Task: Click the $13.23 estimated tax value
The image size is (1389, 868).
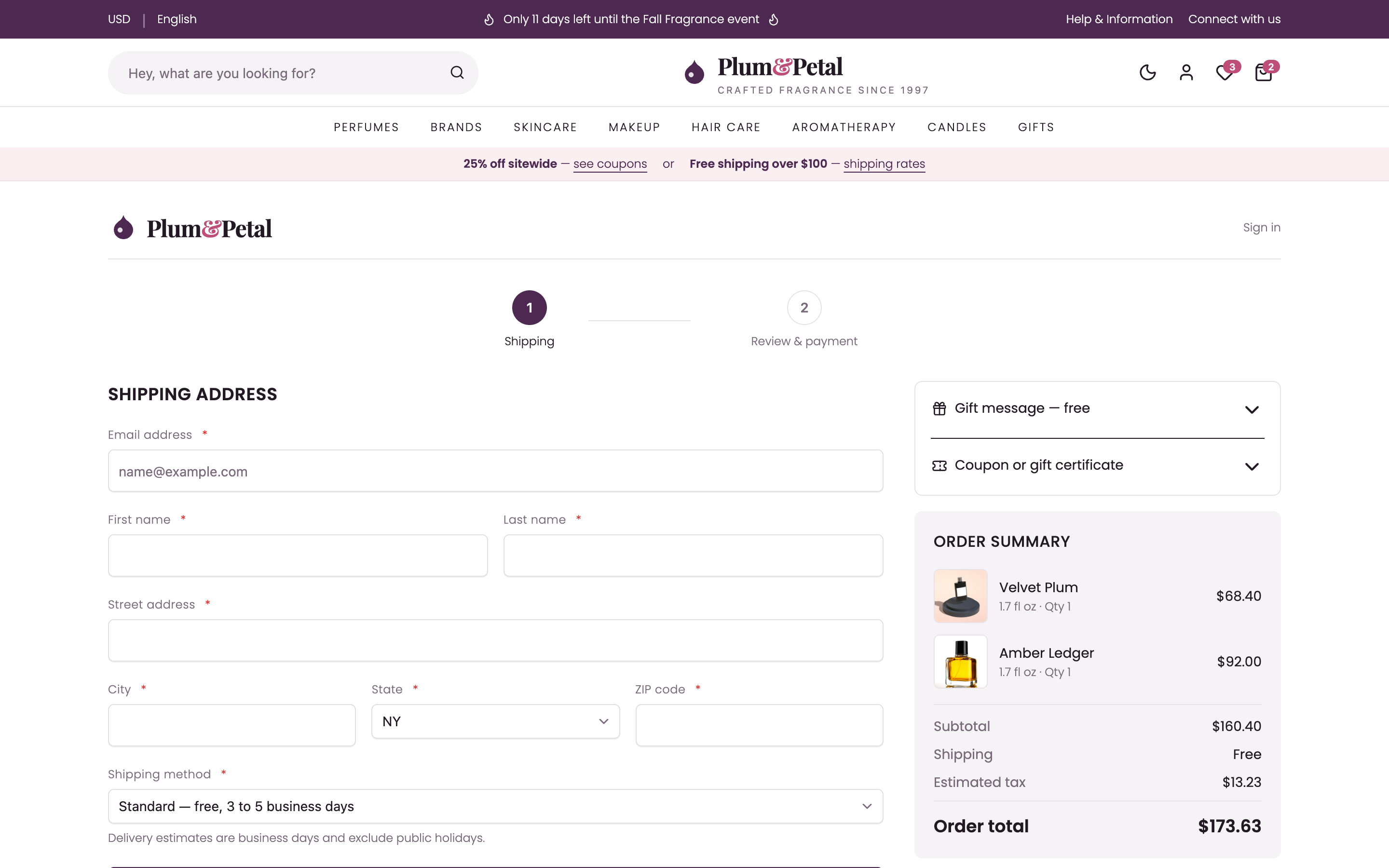Action: click(x=1241, y=783)
